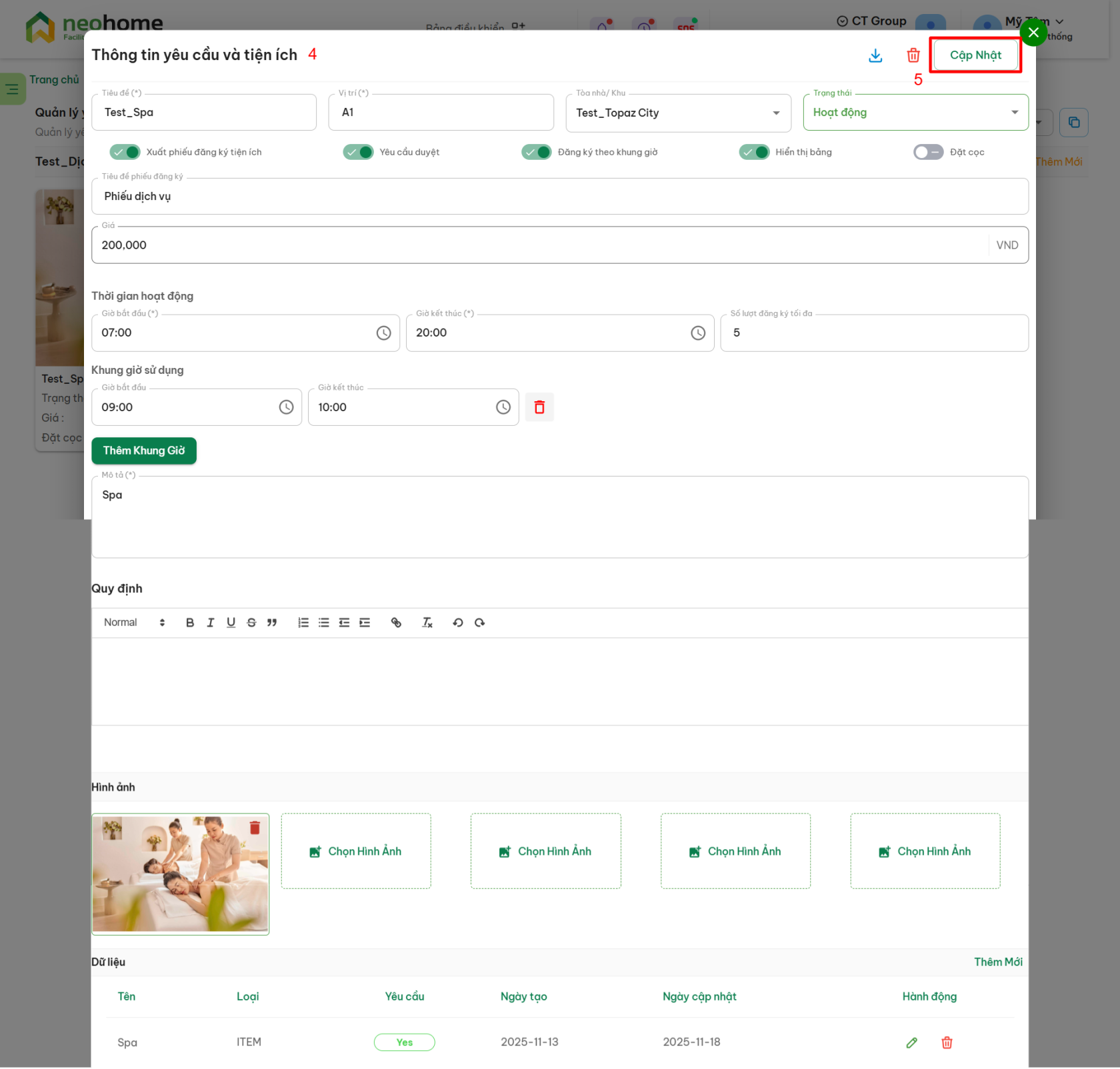Viewport: 1120px width, 1069px height.
Task: Click the Thêm Khung Giờ button
Action: coord(144,451)
